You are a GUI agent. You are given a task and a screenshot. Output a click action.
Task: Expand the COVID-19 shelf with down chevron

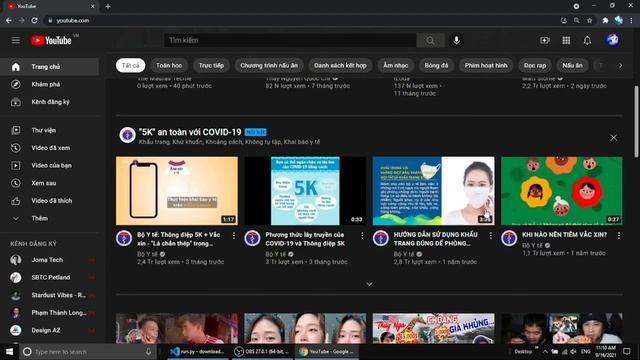(x=369, y=284)
